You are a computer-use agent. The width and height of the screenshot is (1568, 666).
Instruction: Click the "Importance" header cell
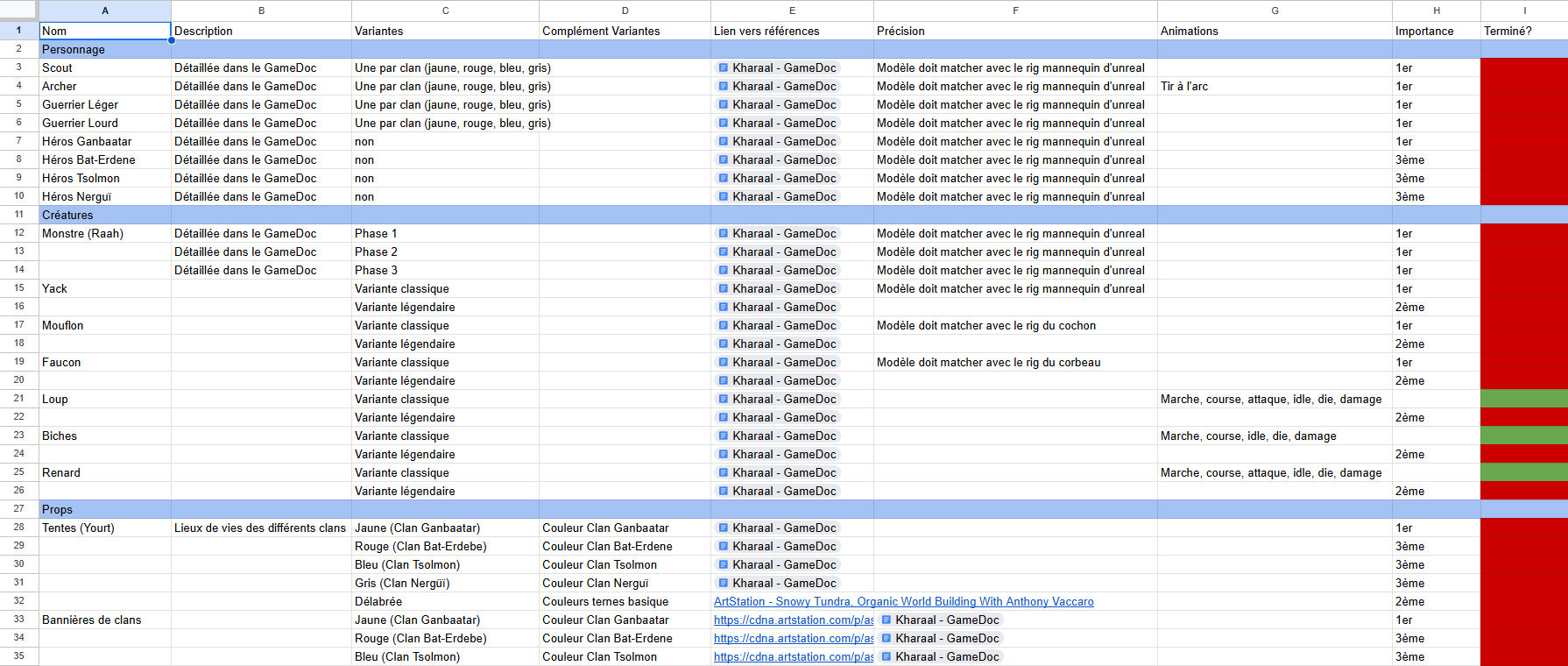[x=1435, y=31]
